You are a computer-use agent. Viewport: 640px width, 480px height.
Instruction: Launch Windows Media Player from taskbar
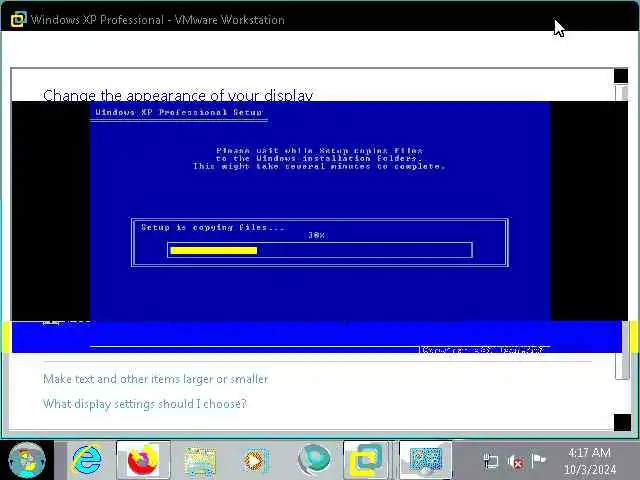click(x=256, y=461)
